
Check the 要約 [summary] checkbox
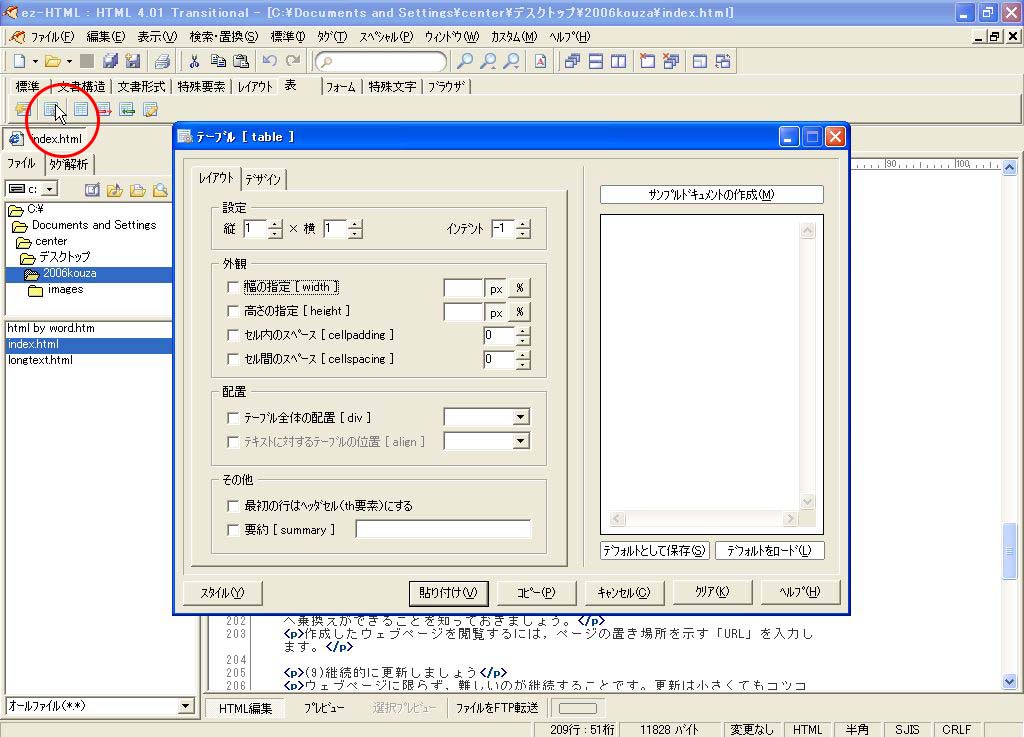232,529
